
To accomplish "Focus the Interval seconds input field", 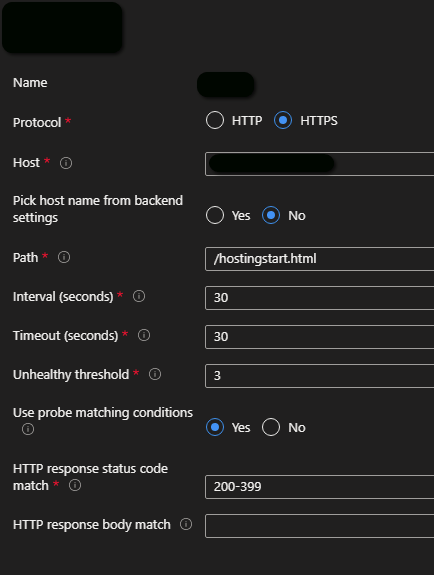I will [320, 298].
